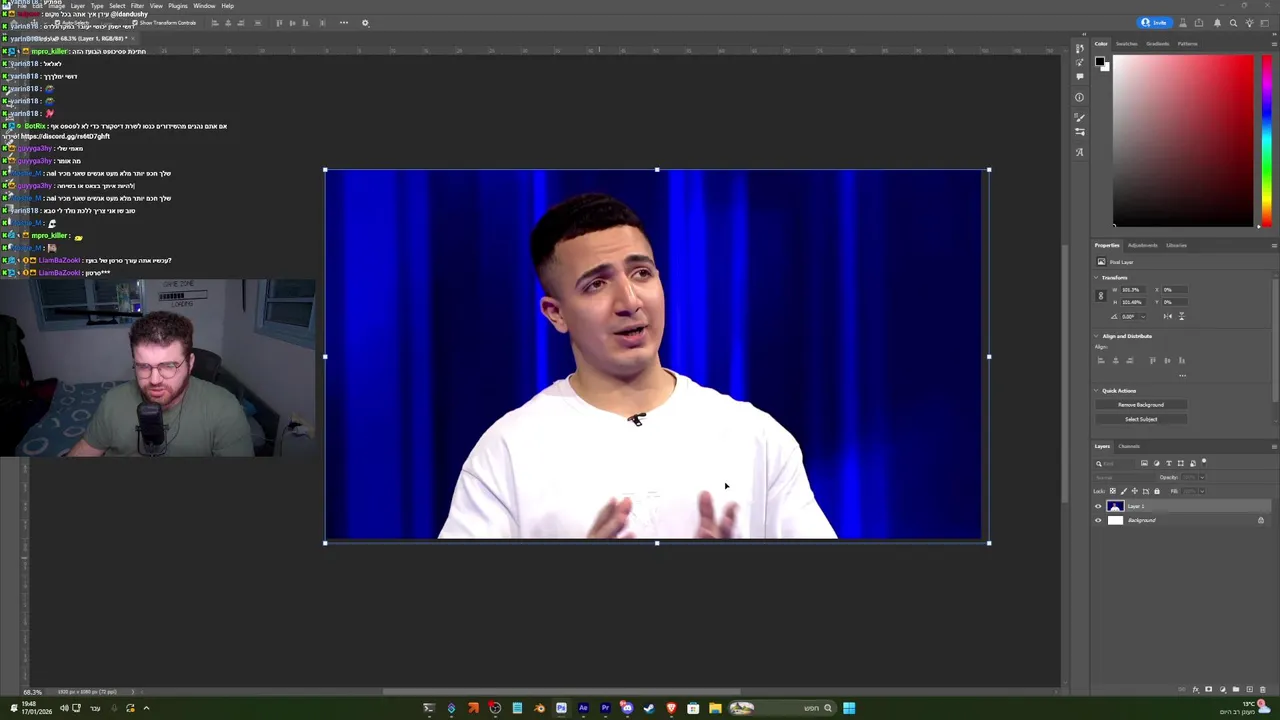The height and width of the screenshot is (720, 1280).
Task: Open the View menu
Action: point(156,6)
